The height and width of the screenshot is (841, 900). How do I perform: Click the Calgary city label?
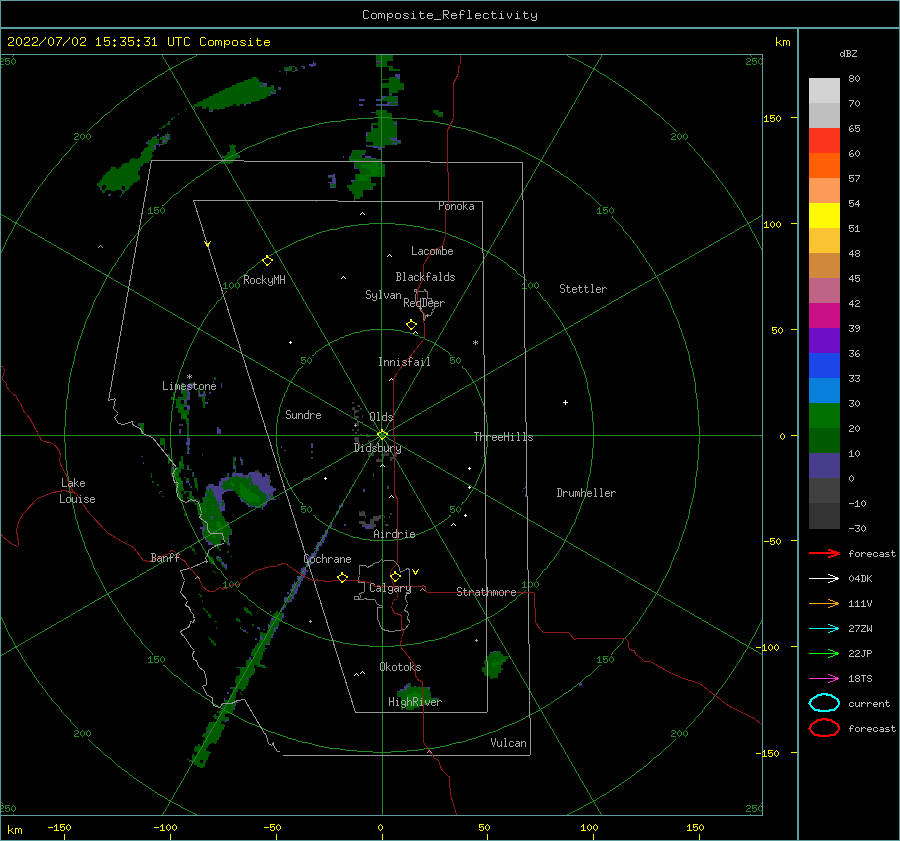coord(390,588)
